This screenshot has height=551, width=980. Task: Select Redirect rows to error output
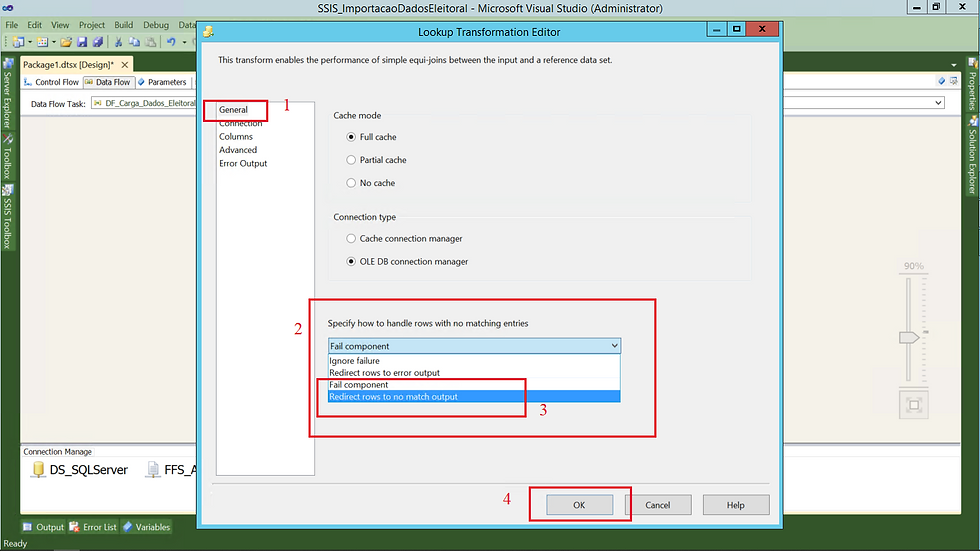tap(474, 373)
